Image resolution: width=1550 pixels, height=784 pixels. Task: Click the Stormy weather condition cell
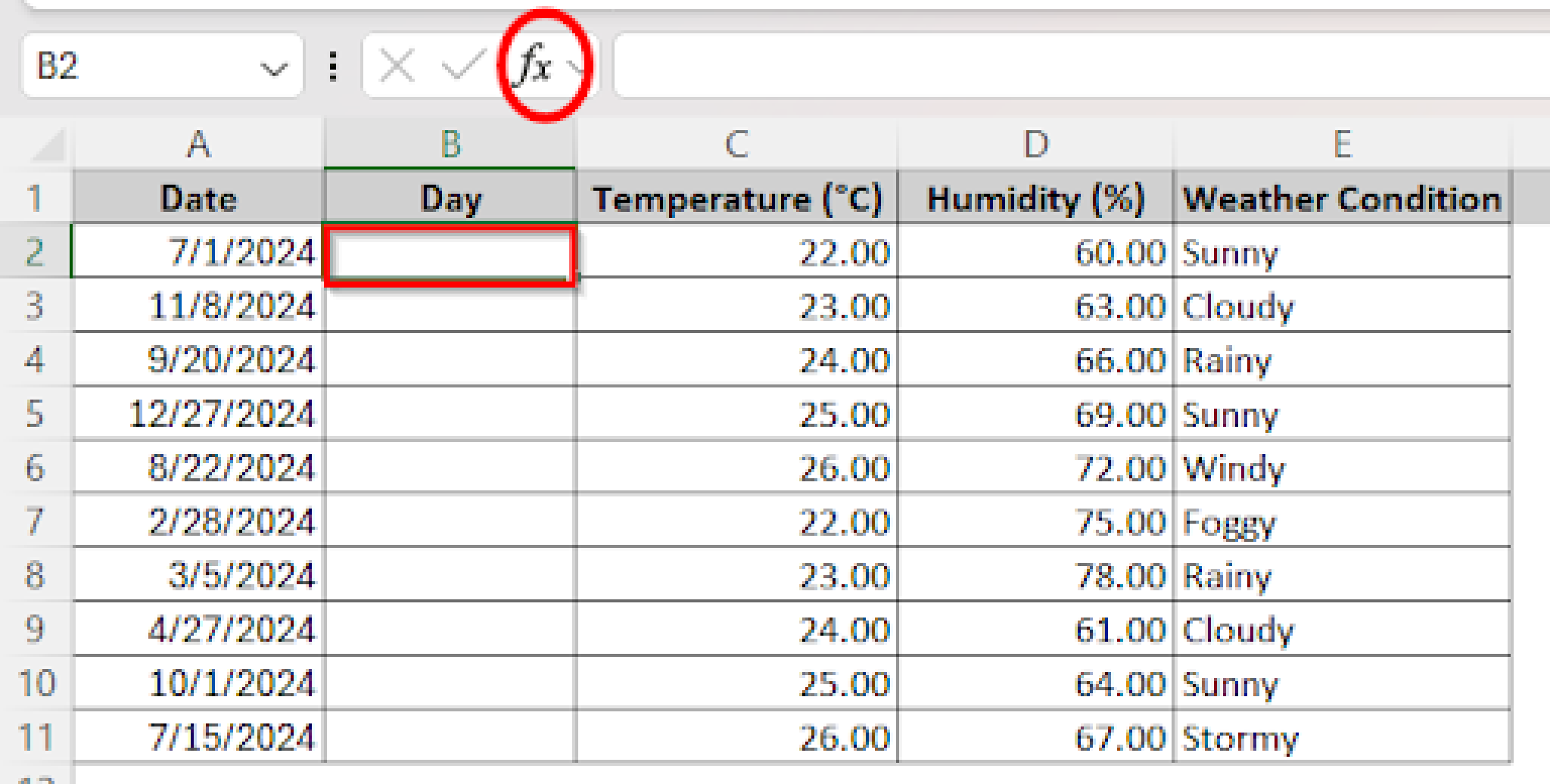pos(1341,737)
